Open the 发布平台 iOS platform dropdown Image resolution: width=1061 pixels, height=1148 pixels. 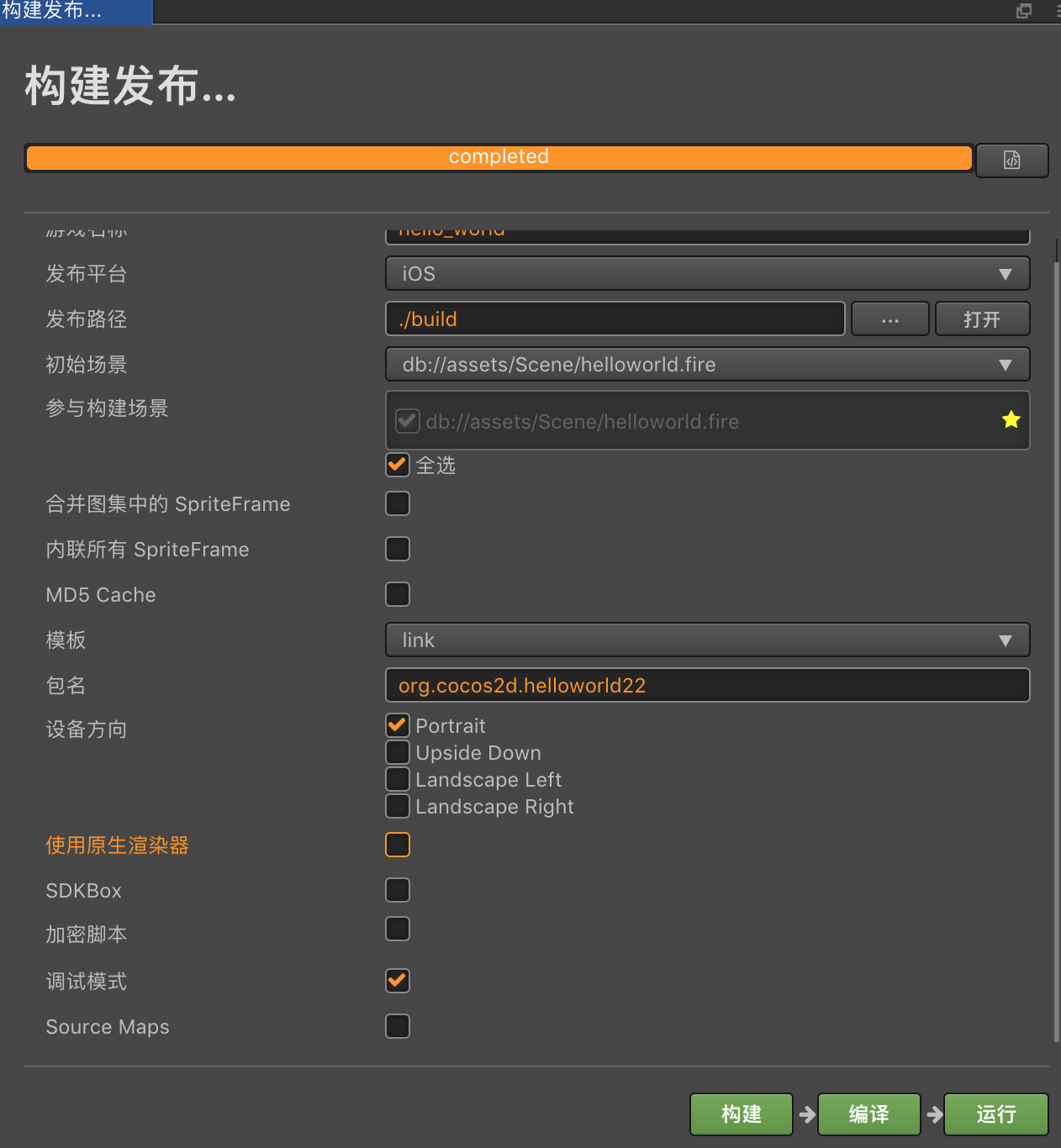coord(707,274)
